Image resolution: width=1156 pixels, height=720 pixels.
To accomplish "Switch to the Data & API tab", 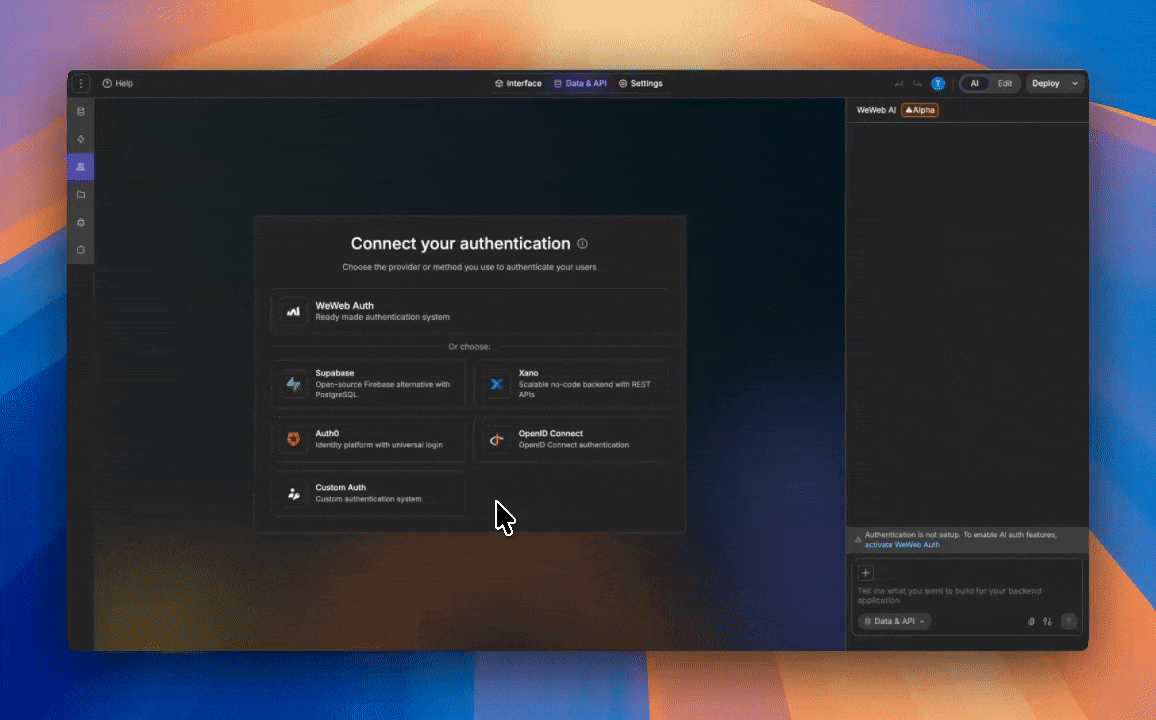I will pyautogui.click(x=580, y=83).
